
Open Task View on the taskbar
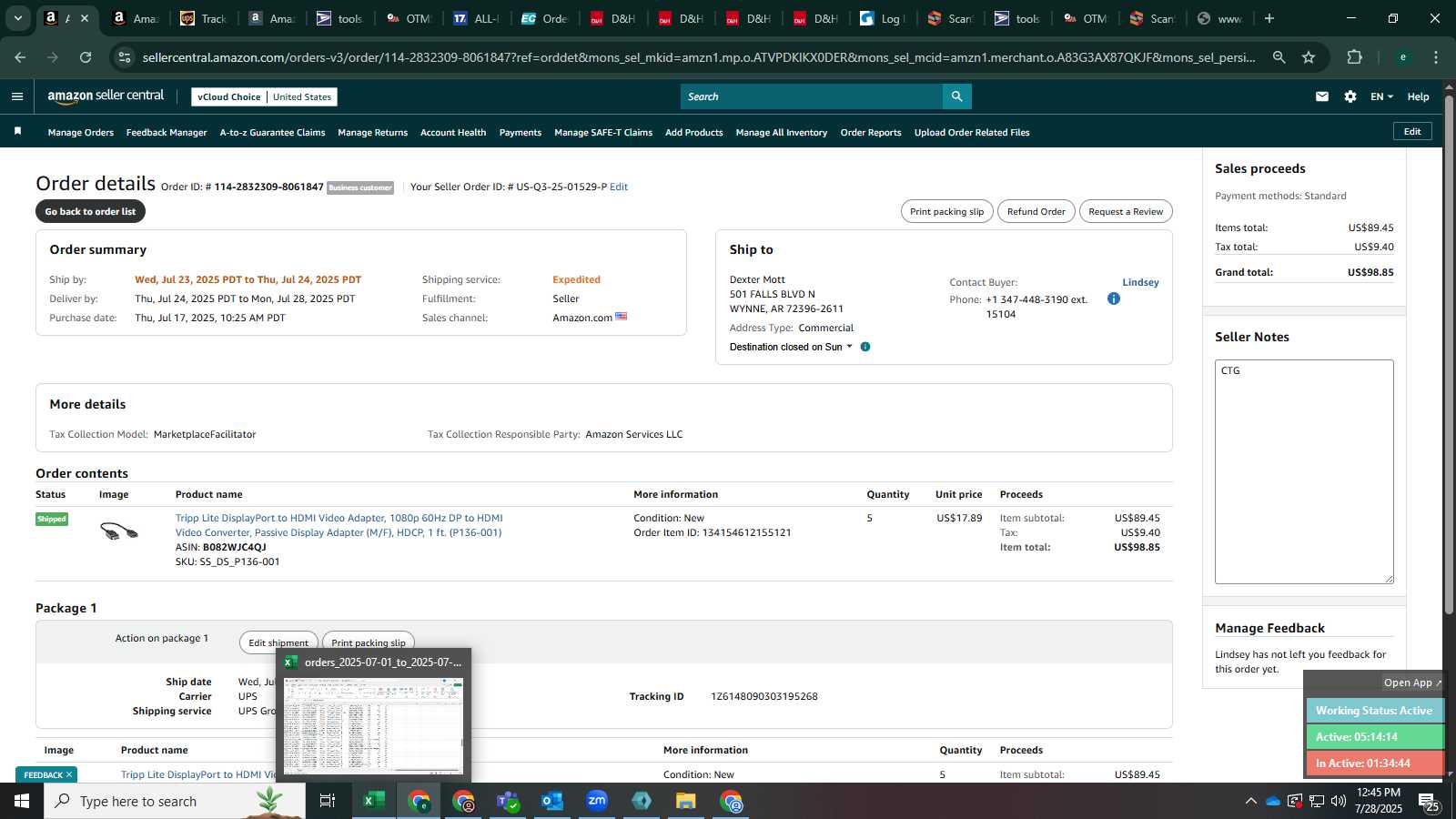(328, 801)
